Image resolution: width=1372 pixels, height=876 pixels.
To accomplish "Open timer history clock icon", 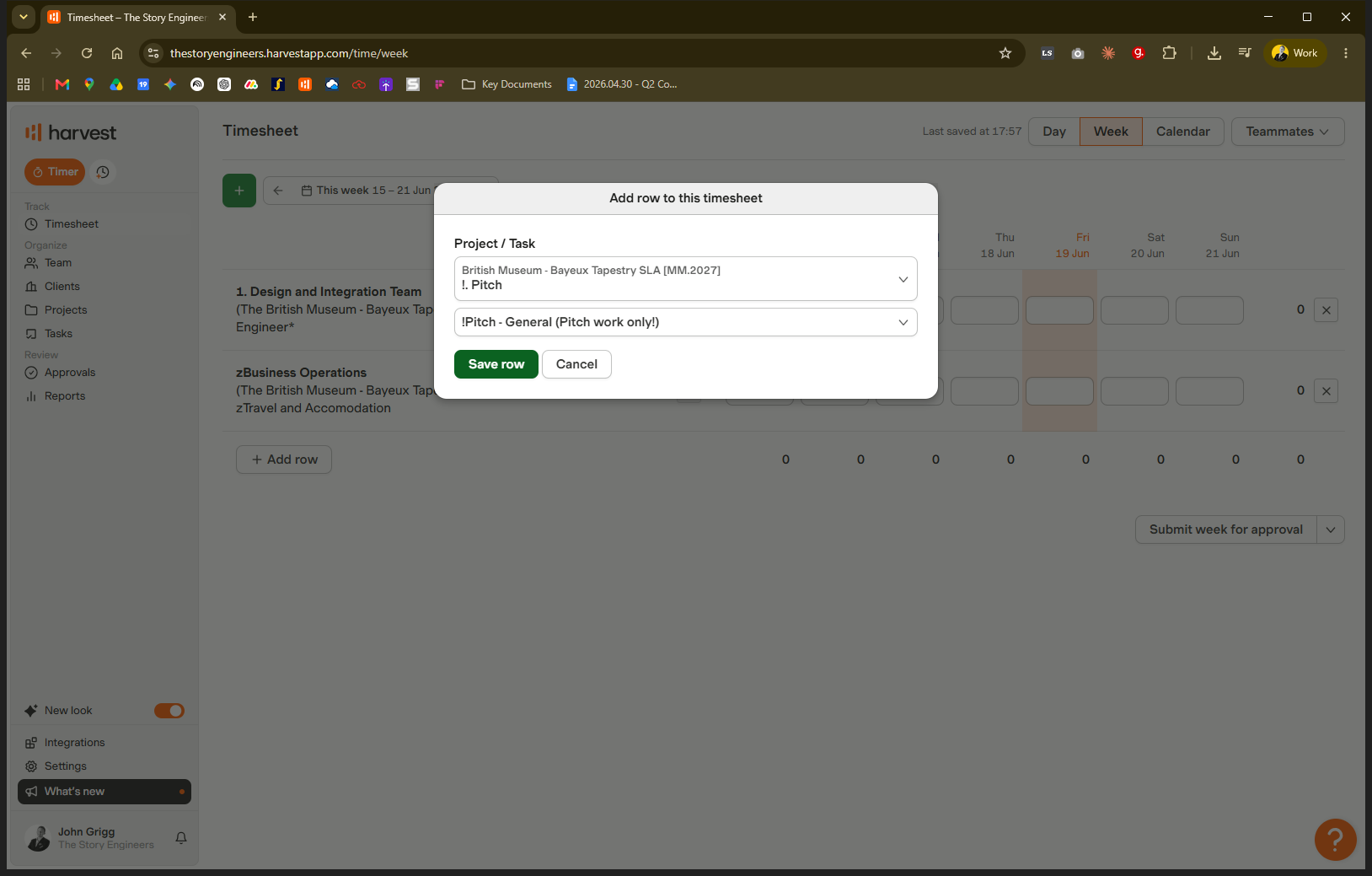I will click(x=103, y=172).
